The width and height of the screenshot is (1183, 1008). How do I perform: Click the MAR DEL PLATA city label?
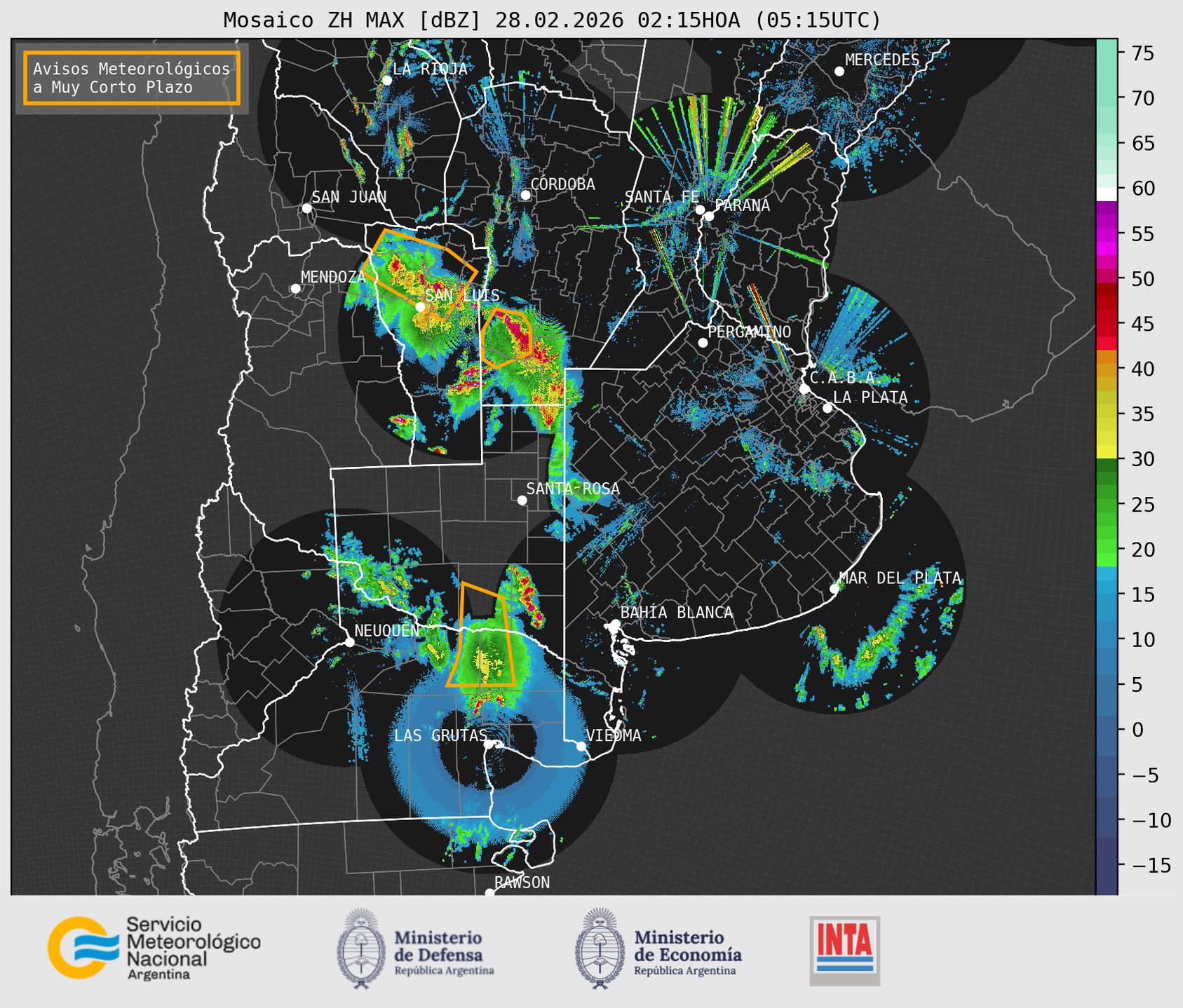tap(900, 578)
